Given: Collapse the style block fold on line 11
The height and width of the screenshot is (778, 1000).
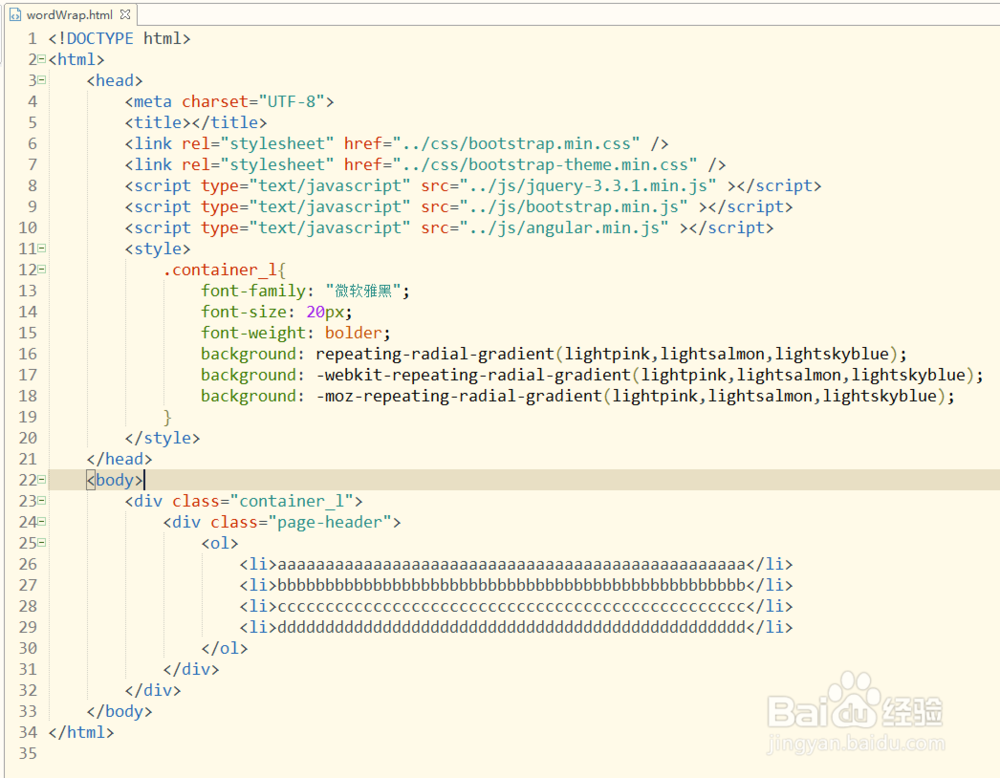Looking at the screenshot, I should (41, 248).
